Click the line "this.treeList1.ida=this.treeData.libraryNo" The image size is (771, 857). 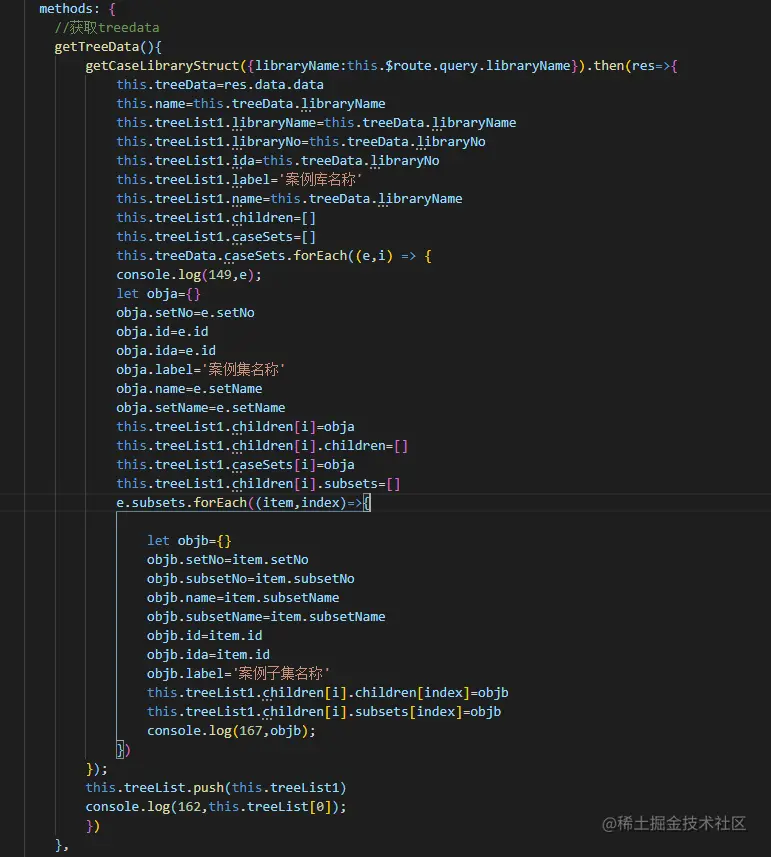(x=278, y=161)
